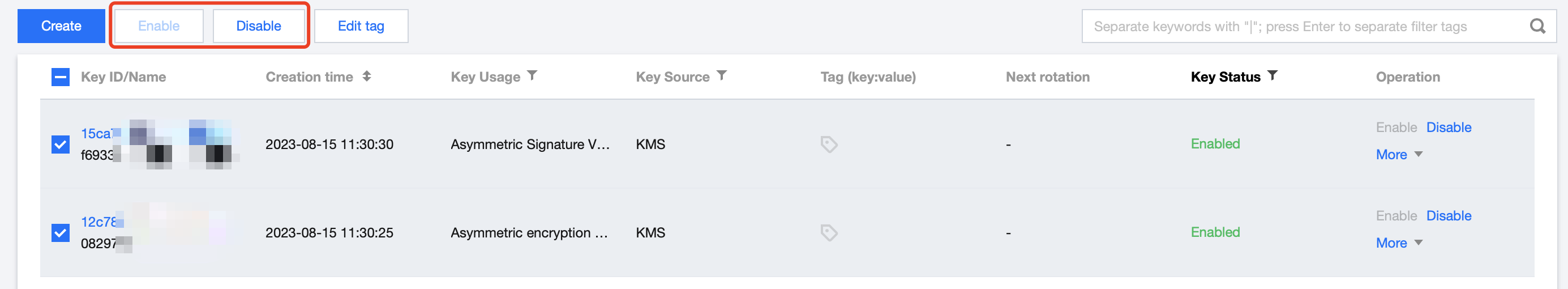Open the Key Status filter icon
This screenshot has height=289, width=1568.
(1272, 75)
